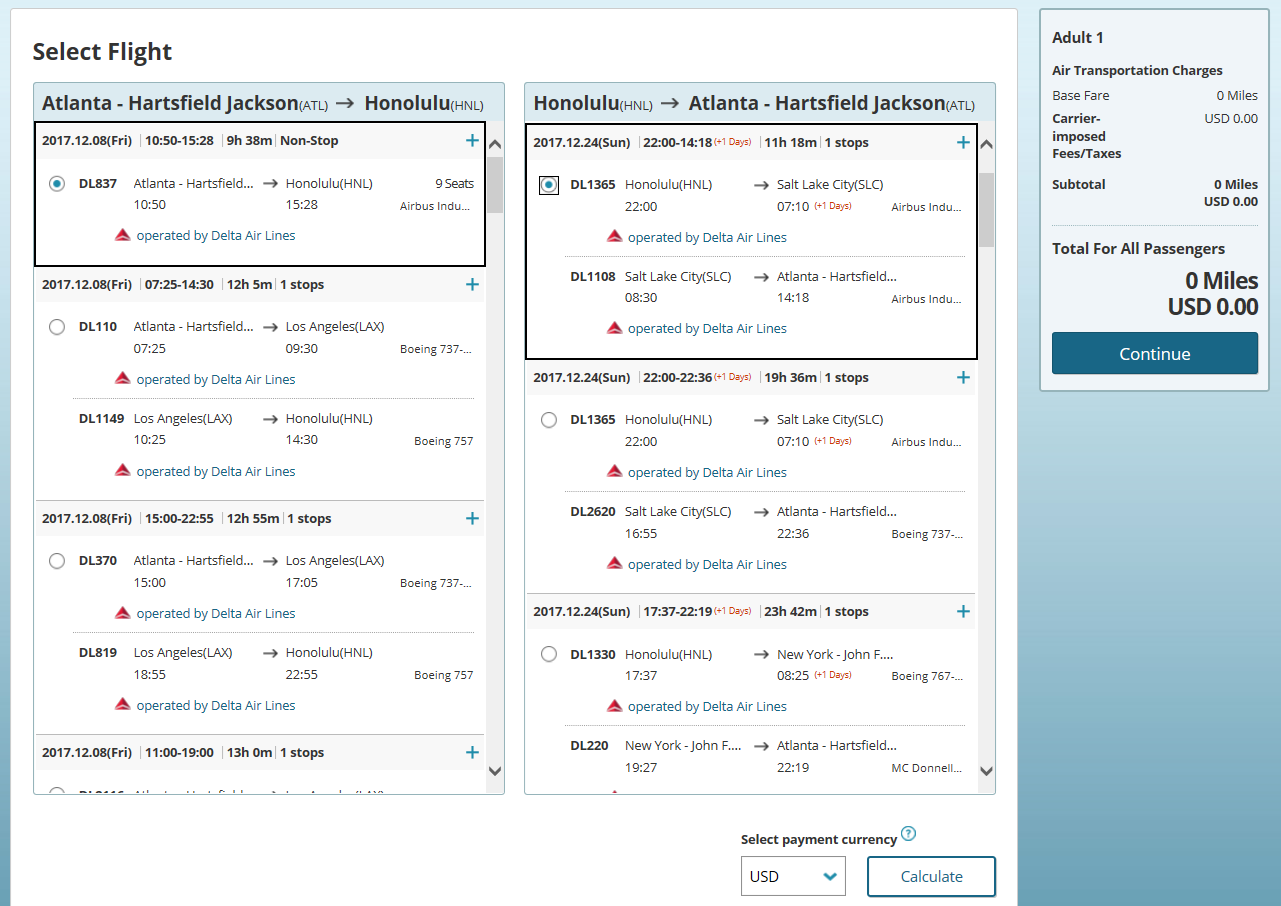Click the "Boeing 767-..." aircraft text
This screenshot has width=1281, height=906.
pyautogui.click(x=927, y=677)
